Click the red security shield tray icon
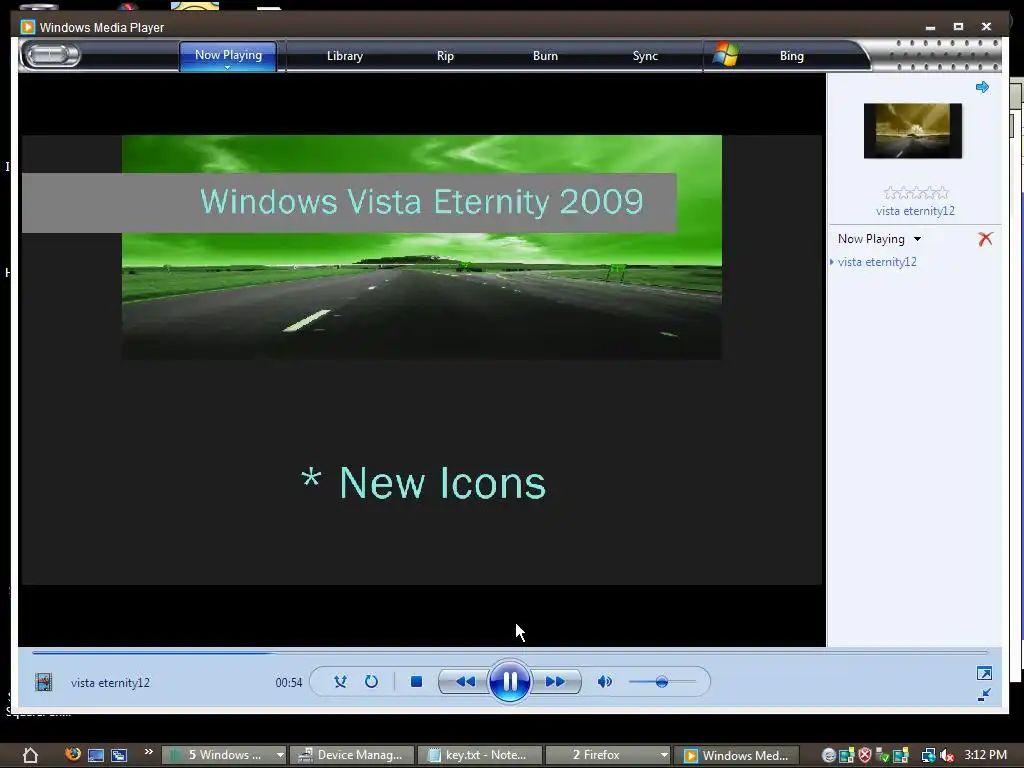The height and width of the screenshot is (768, 1024). click(865, 756)
